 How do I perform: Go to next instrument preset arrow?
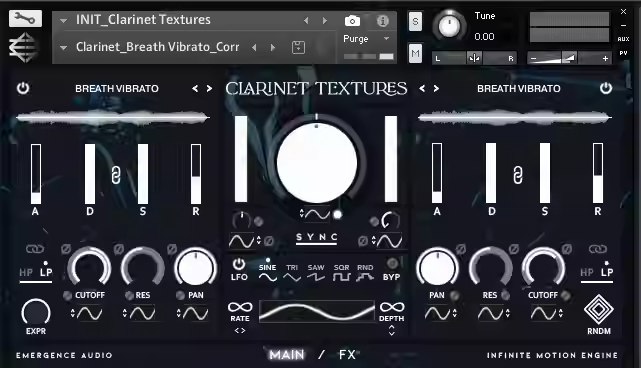coord(325,20)
